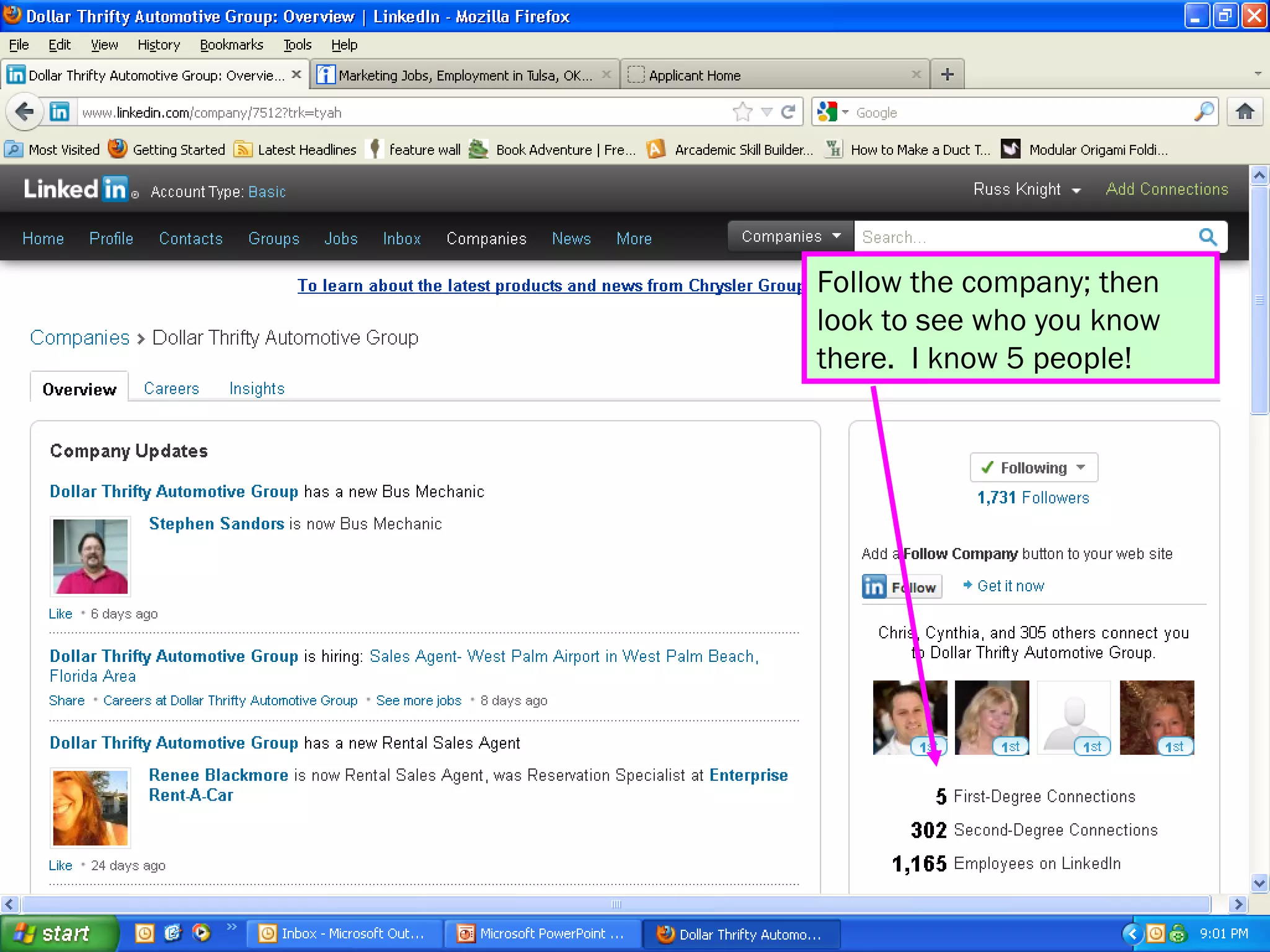
Task: Click the LinkedIn Follow widget button
Action: tap(902, 586)
